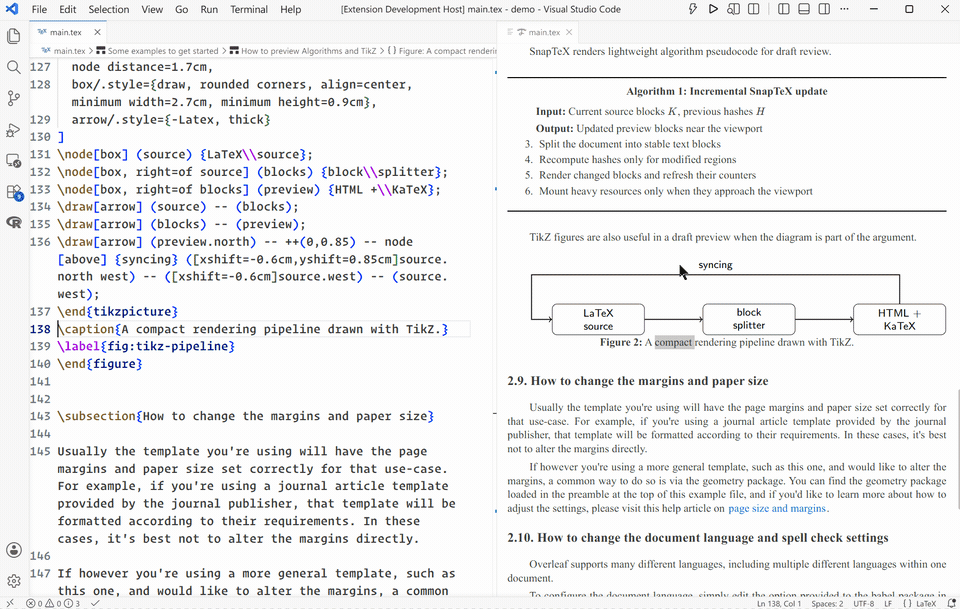Toggle the Secondary Side Bar visibility
Screen dimensions: 960x609
click(824, 9)
